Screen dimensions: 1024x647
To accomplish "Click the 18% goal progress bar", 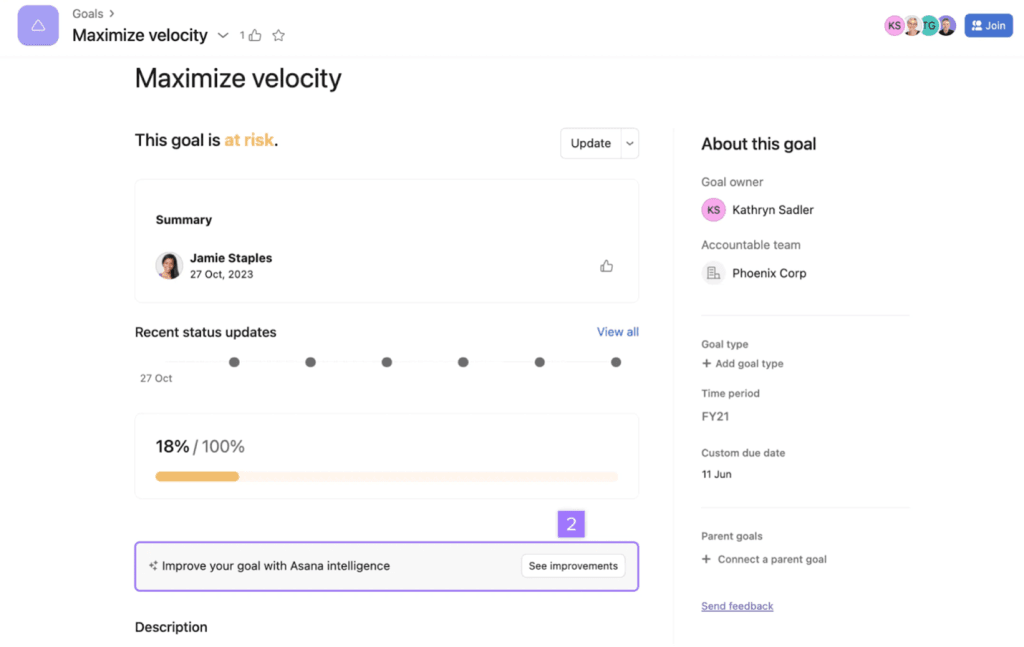I will click(x=386, y=477).
